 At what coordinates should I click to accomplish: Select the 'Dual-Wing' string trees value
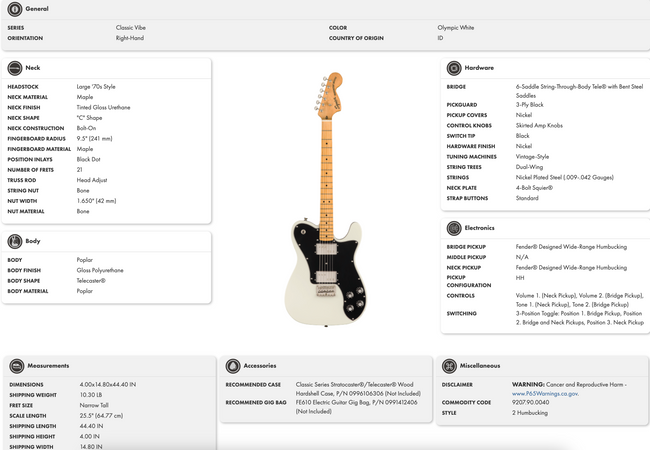pos(529,167)
